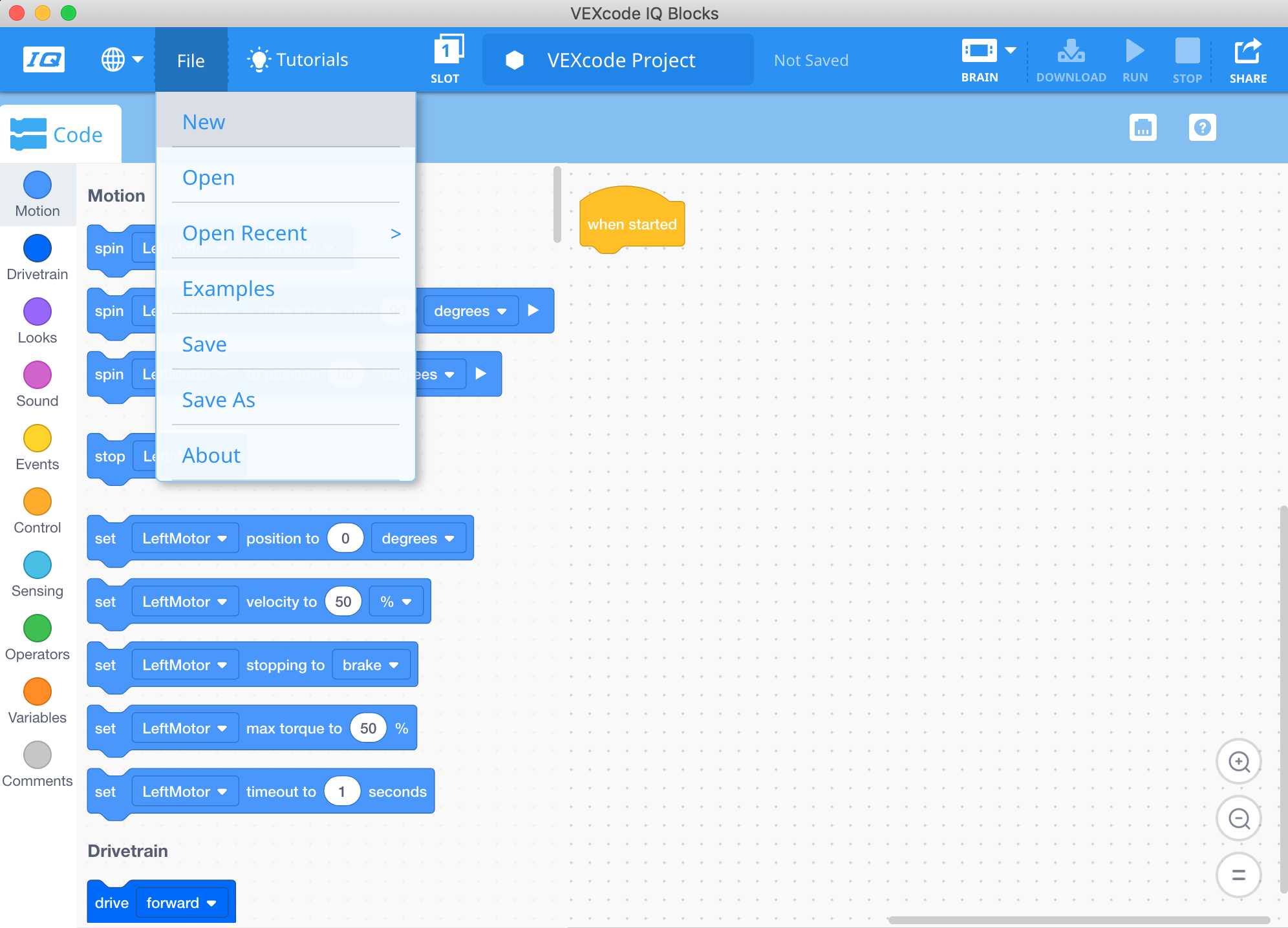Screen dimensions: 1288x928
Task: Click the workspace horizontal scrollbar
Action: [1079, 920]
